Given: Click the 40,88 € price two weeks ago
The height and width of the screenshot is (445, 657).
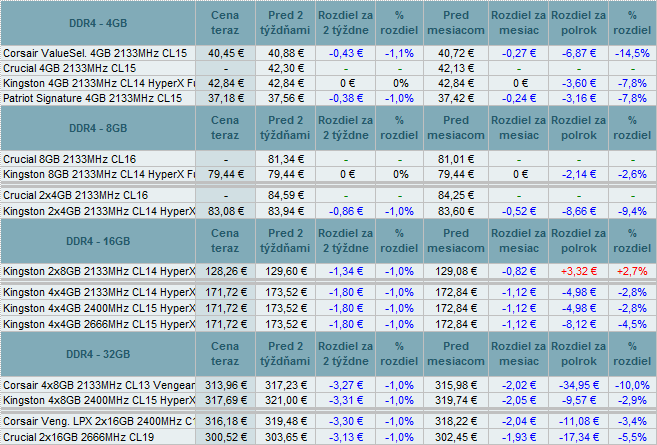Looking at the screenshot, I should click(x=286, y=53).
